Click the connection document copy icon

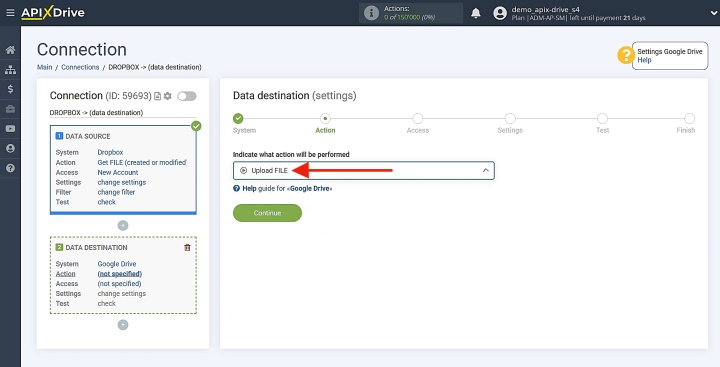pyautogui.click(x=158, y=96)
